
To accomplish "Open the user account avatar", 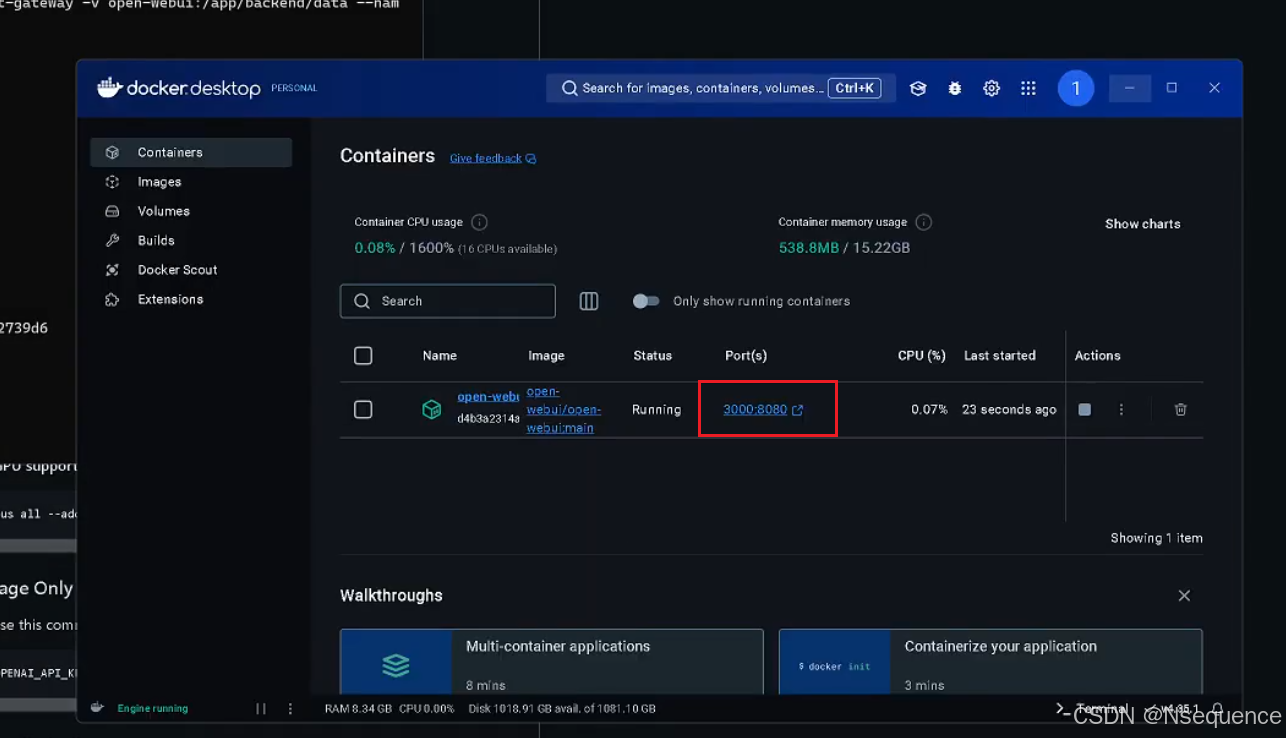I will [x=1076, y=88].
